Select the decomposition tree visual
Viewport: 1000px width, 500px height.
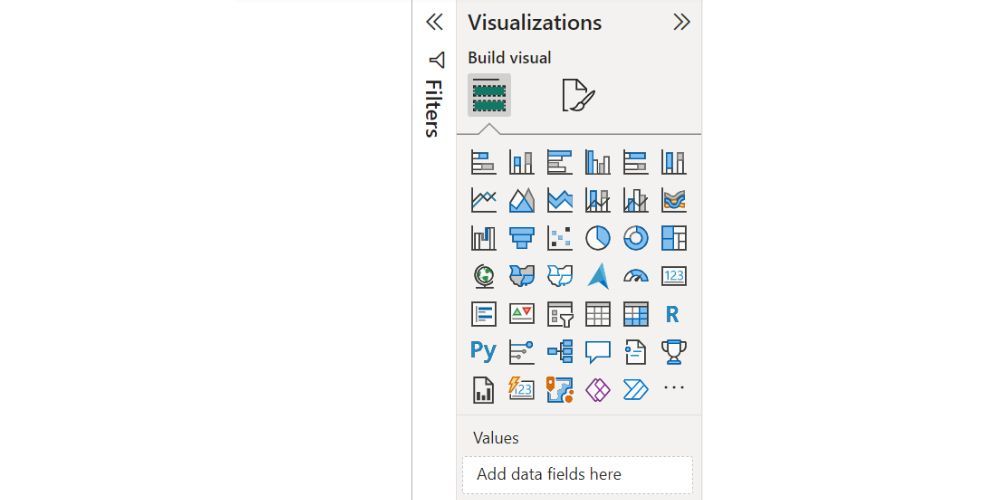click(560, 351)
